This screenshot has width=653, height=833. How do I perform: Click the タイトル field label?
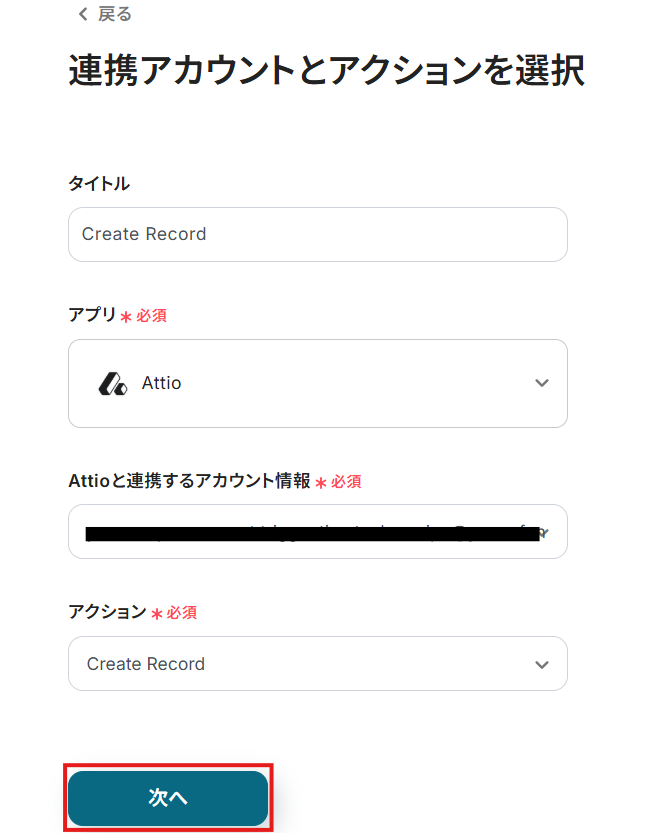99,183
